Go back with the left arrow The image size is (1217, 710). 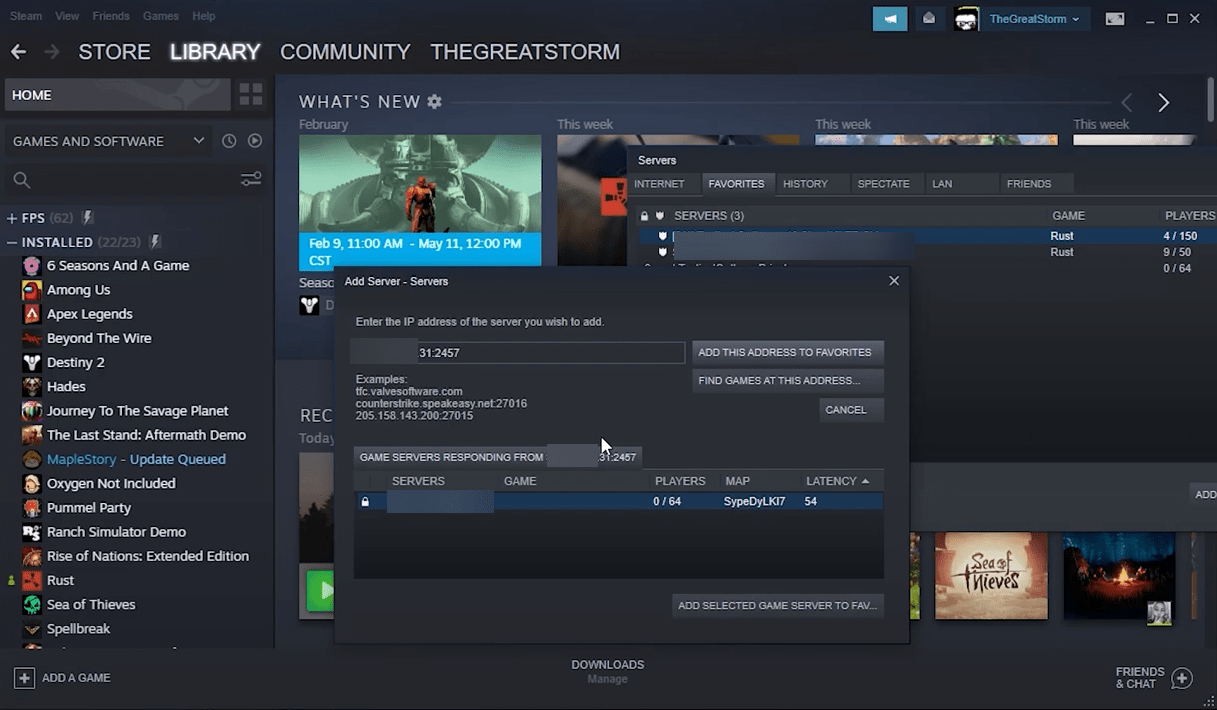[17, 52]
